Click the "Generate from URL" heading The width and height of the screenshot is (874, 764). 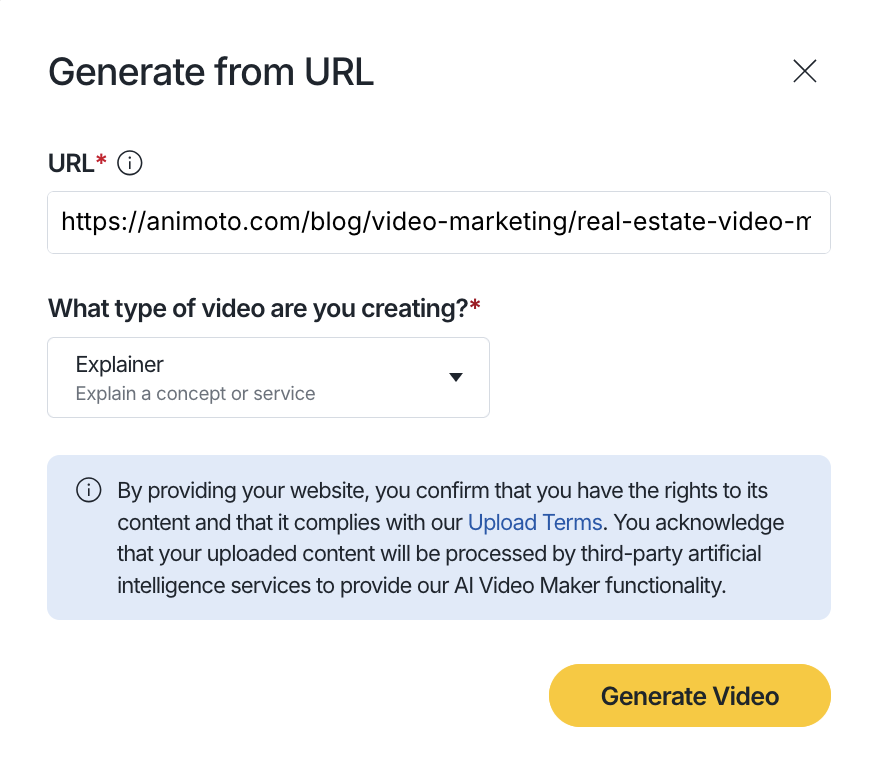tap(211, 72)
